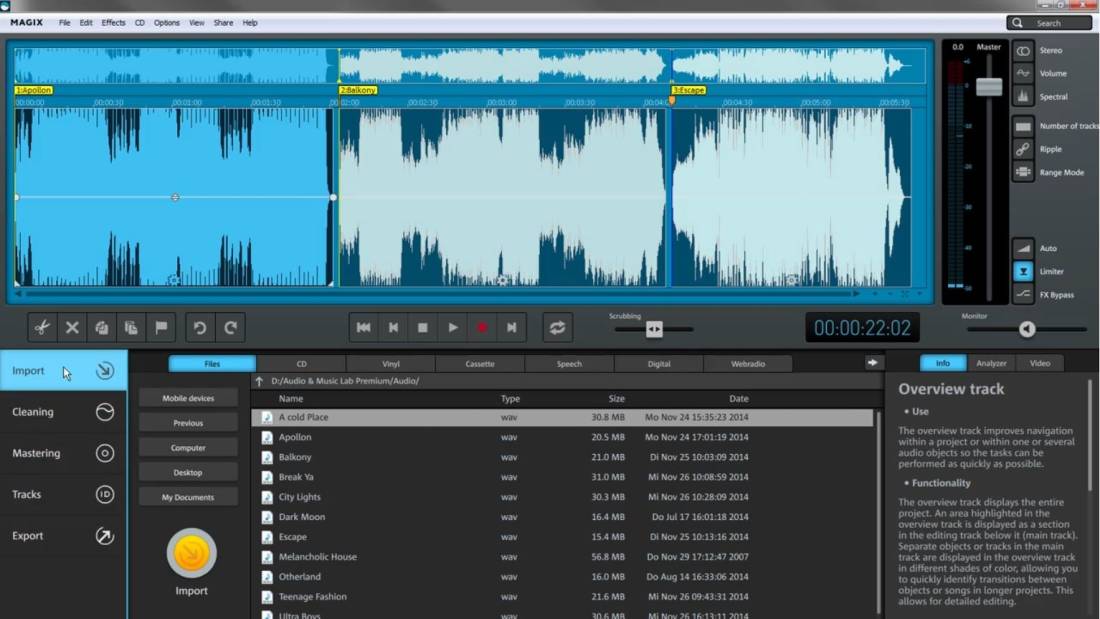Adjust the Master volume fader

point(988,87)
